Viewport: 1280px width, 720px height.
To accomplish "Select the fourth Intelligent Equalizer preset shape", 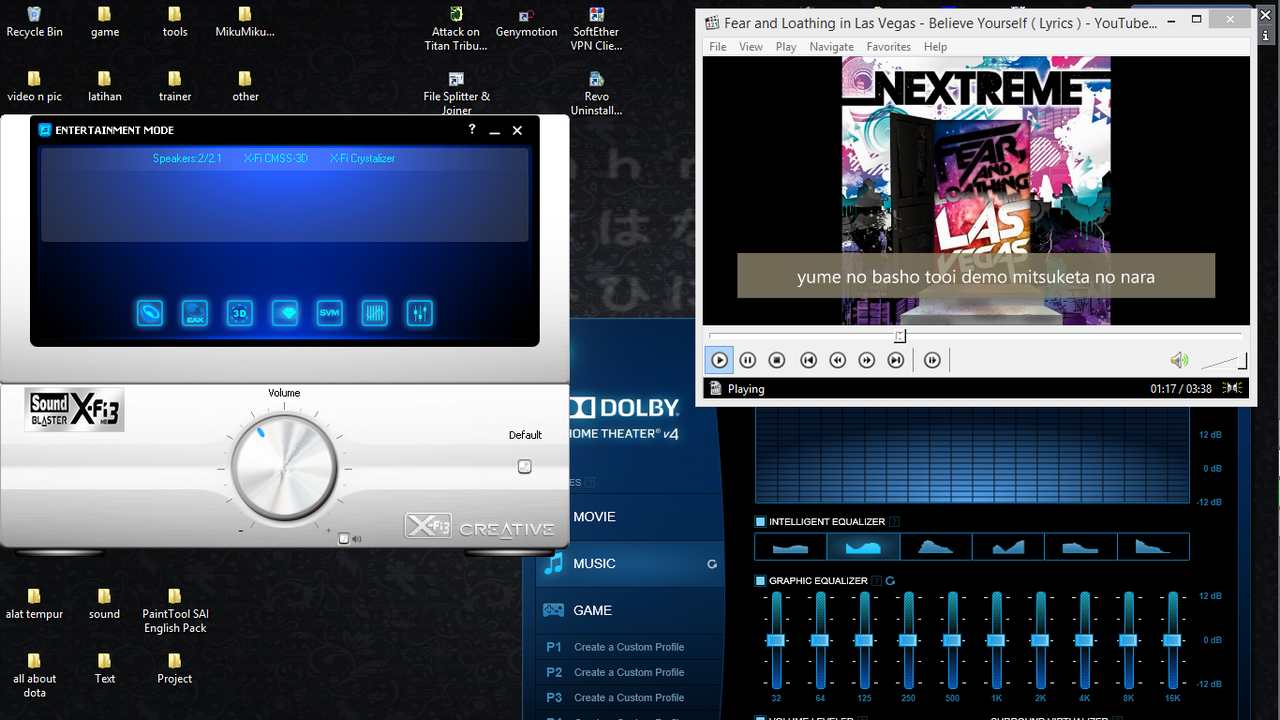I will pyautogui.click(x=1008, y=546).
